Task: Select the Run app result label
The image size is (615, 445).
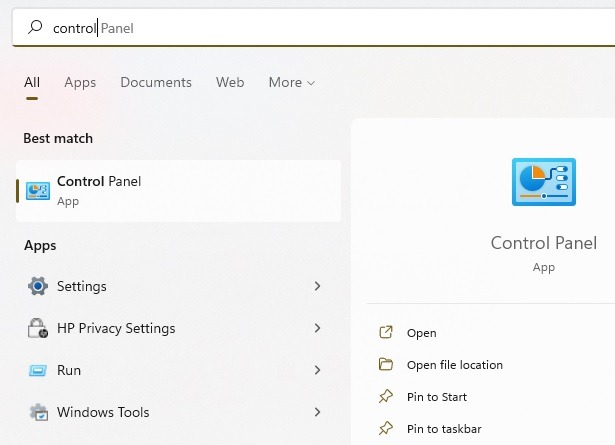Action: (x=69, y=370)
